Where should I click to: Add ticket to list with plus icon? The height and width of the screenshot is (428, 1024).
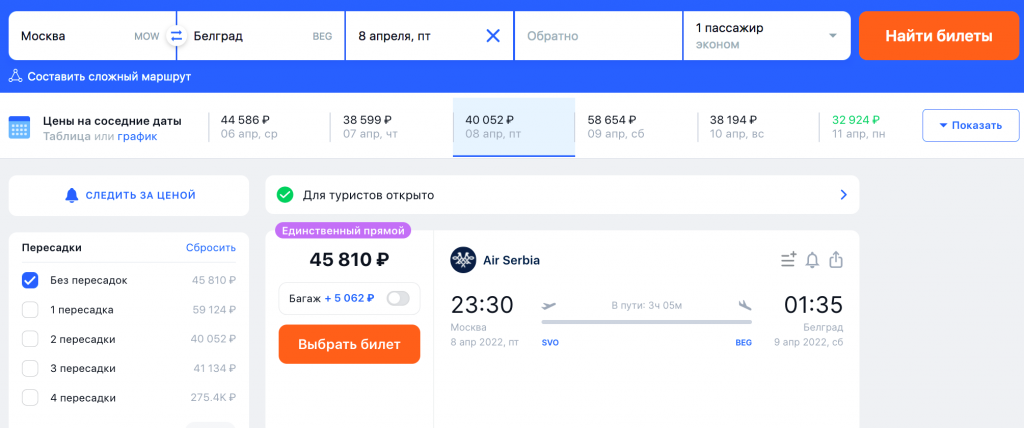click(x=788, y=260)
